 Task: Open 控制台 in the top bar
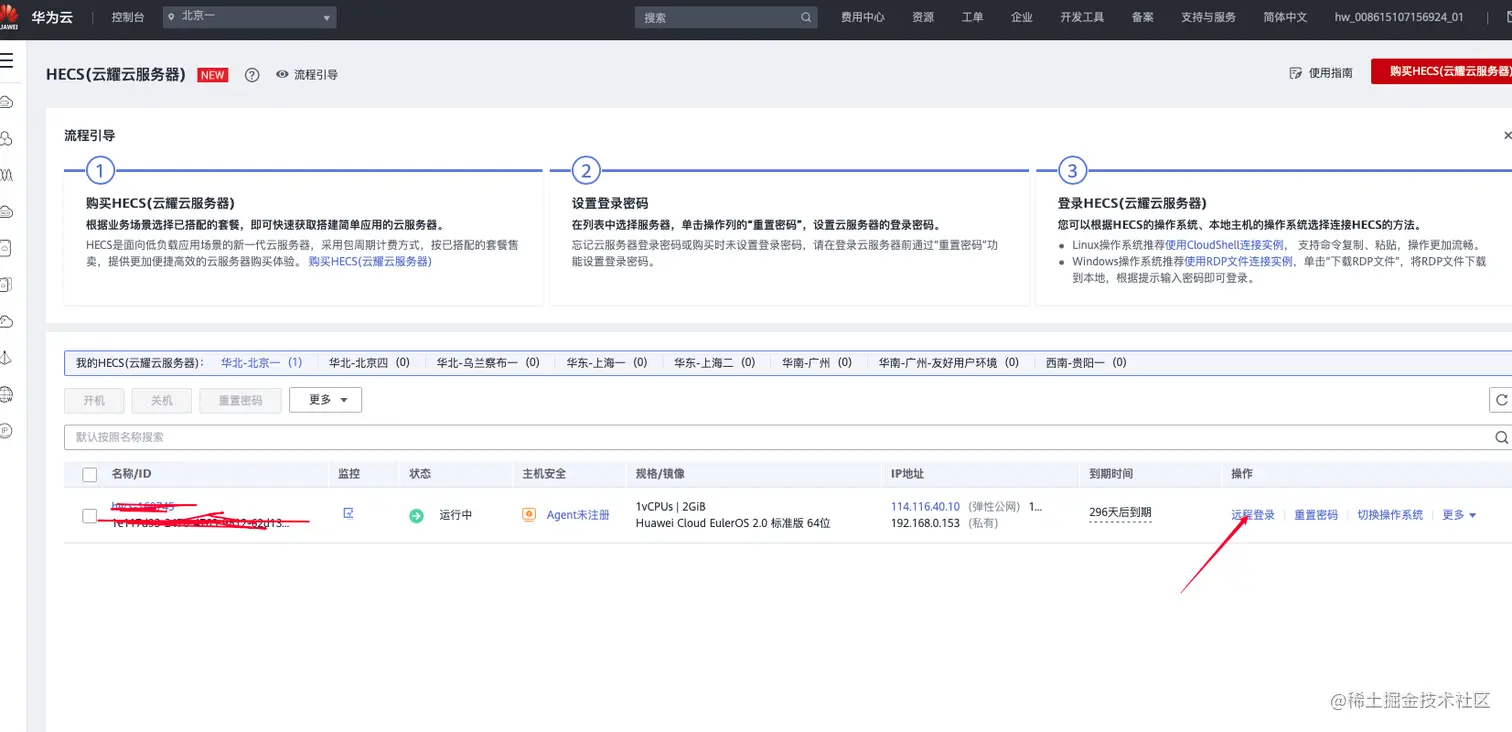[x=128, y=17]
